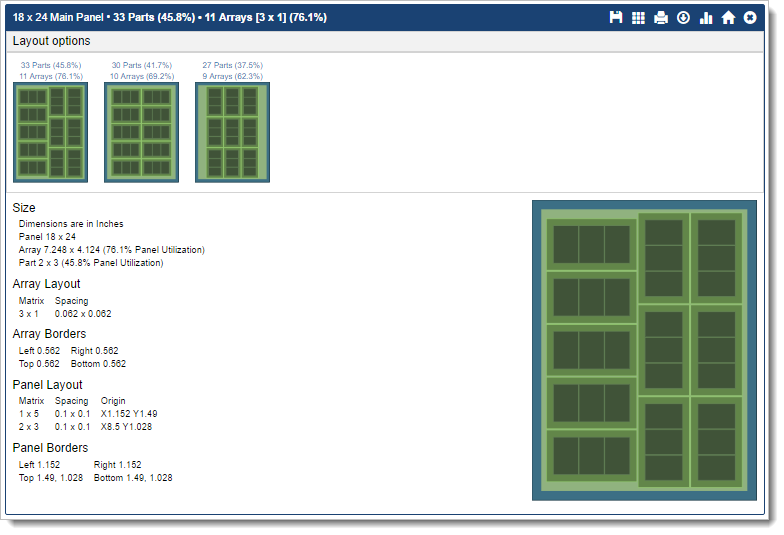This screenshot has height=535, width=784.
Task: Click the 'Top 0.562' array border value
Action: (x=39, y=364)
